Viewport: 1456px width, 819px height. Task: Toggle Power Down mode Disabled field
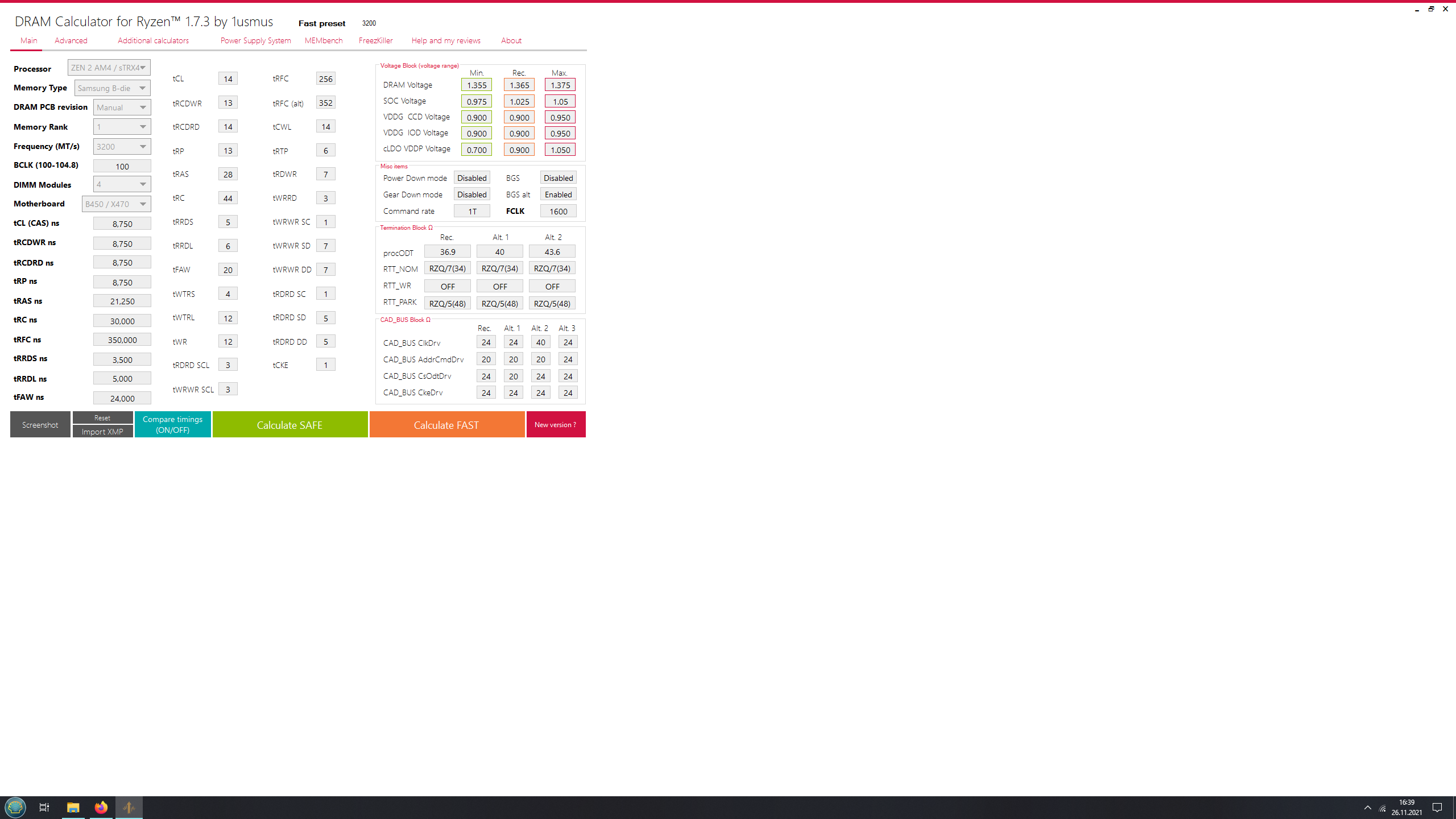tap(471, 178)
